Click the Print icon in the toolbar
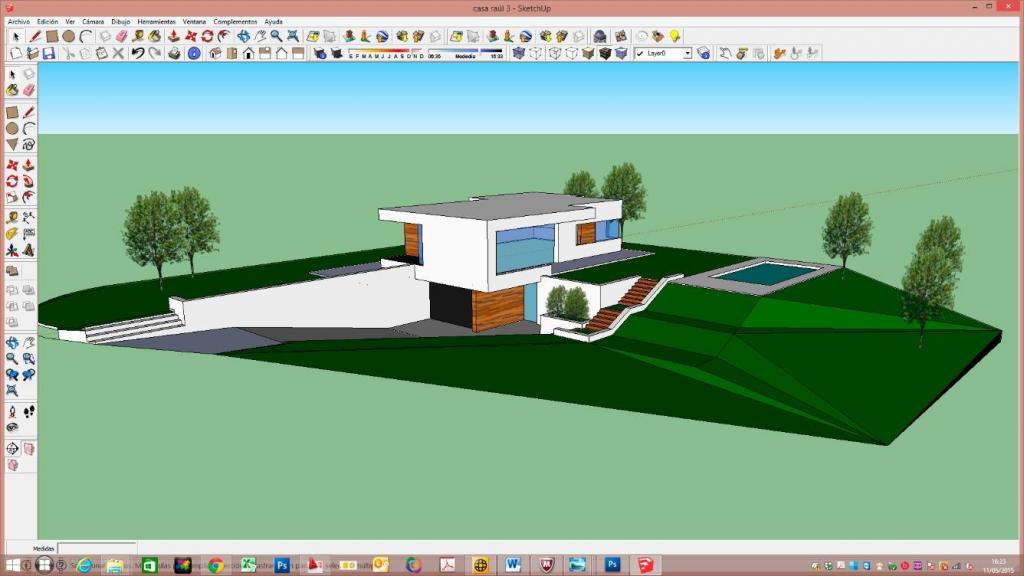The width and height of the screenshot is (1024, 576). pos(175,53)
